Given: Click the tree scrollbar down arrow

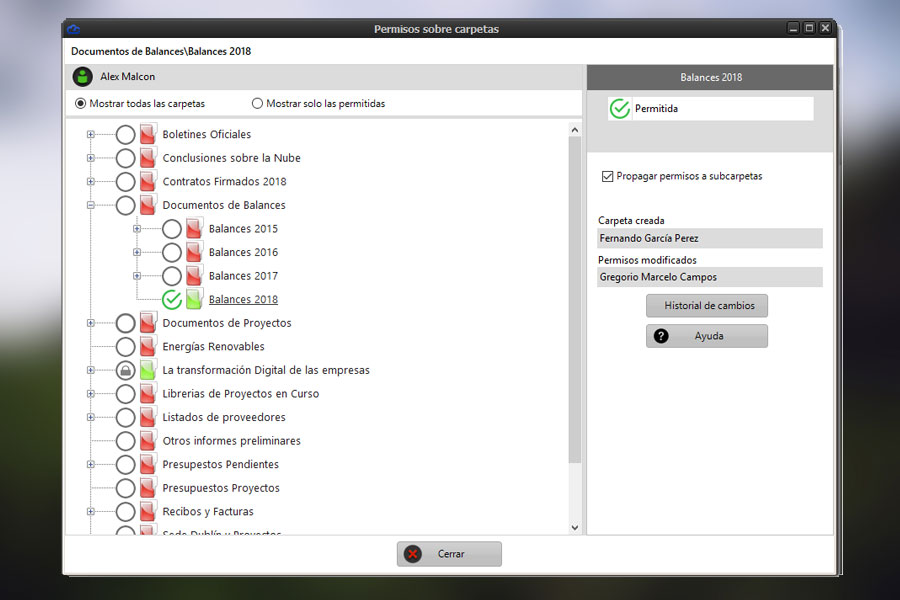Looking at the screenshot, I should pyautogui.click(x=575, y=528).
